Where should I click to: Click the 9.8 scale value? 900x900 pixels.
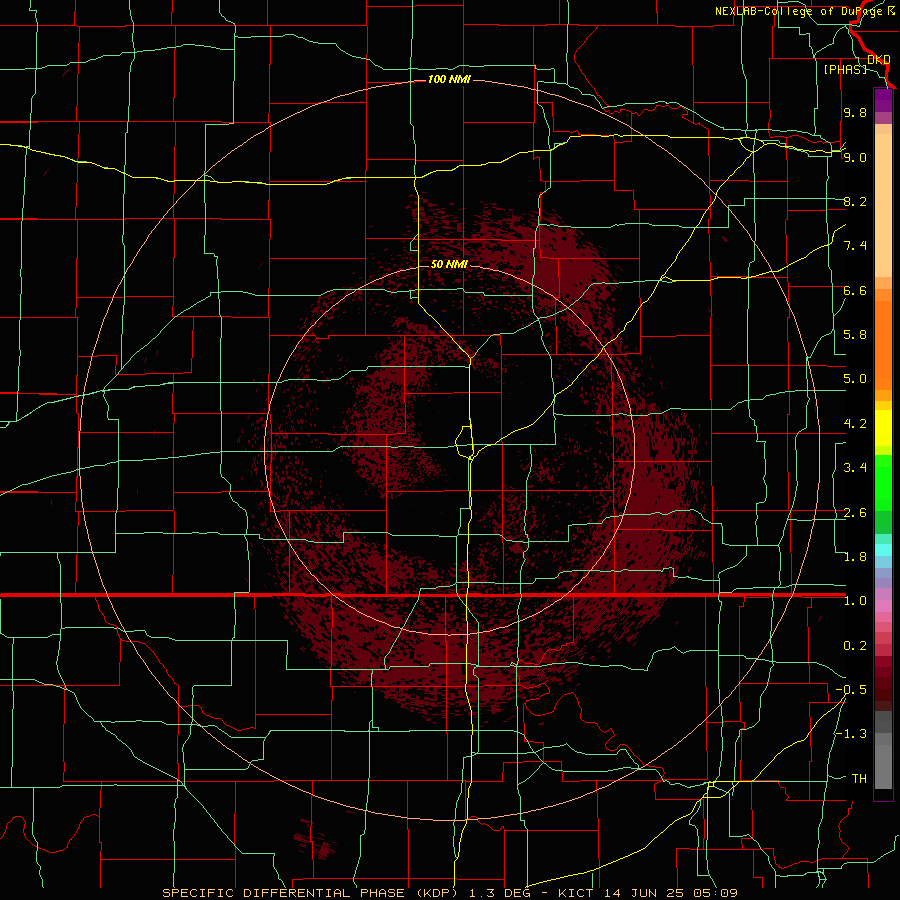pos(855,113)
